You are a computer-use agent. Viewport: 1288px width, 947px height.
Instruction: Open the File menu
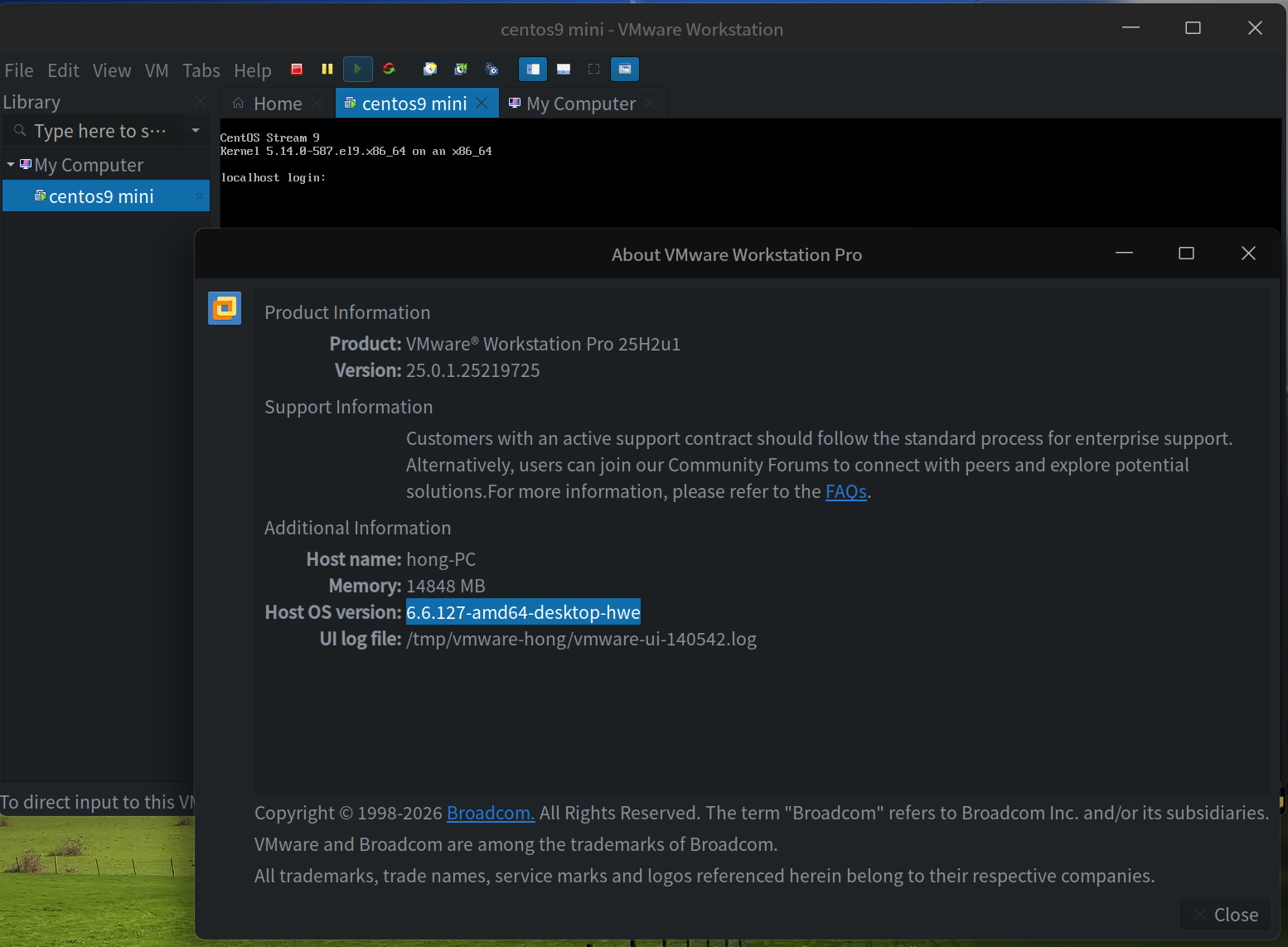19,70
